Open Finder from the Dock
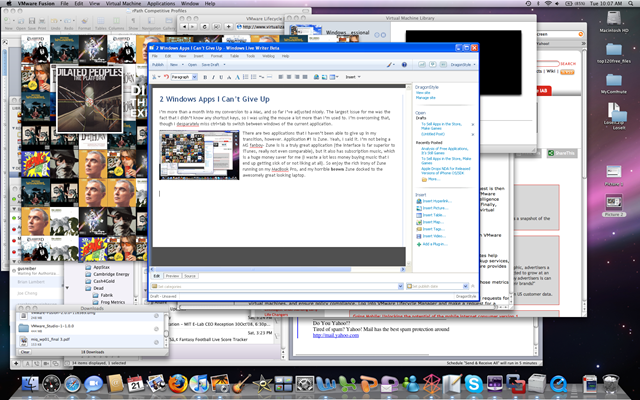The height and width of the screenshot is (400, 640). pos(30,384)
